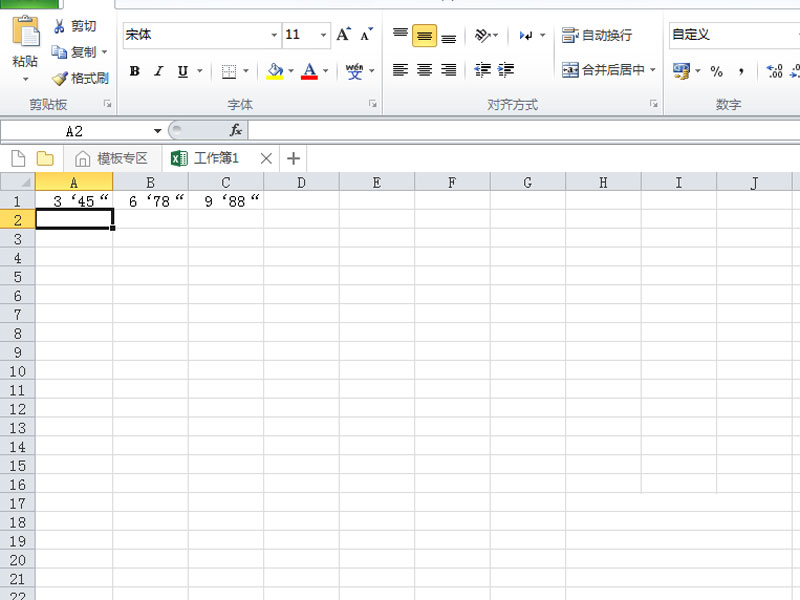Image resolution: width=800 pixels, height=600 pixels.
Task: Switch to the 模板专区 tab
Action: tap(112, 158)
